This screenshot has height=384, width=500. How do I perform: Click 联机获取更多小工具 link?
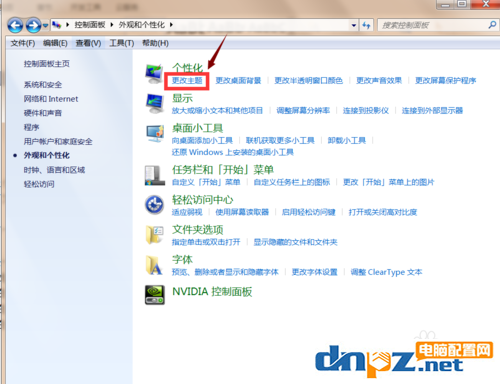pyautogui.click(x=280, y=141)
